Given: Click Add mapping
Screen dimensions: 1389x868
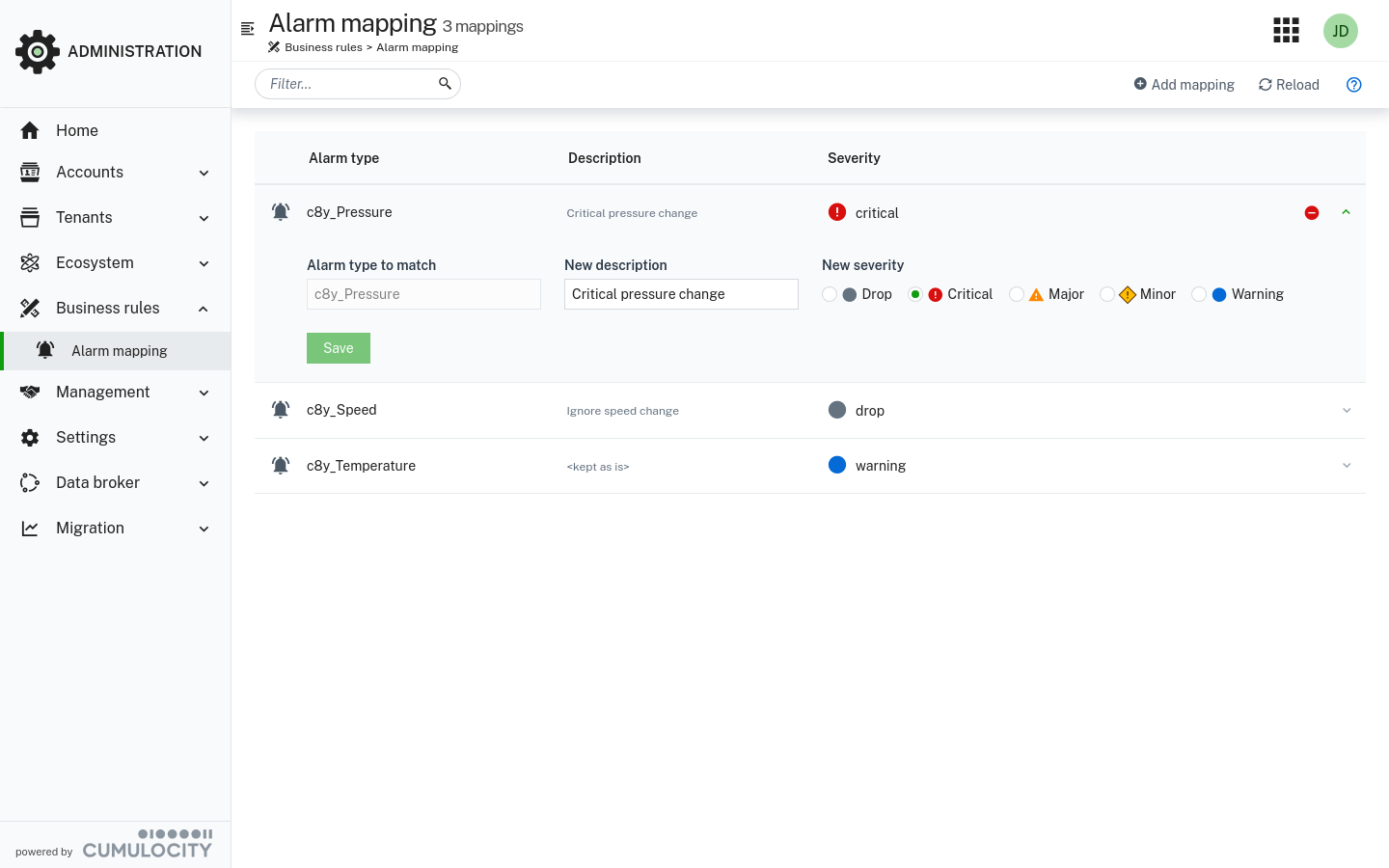Looking at the screenshot, I should pyautogui.click(x=1184, y=84).
